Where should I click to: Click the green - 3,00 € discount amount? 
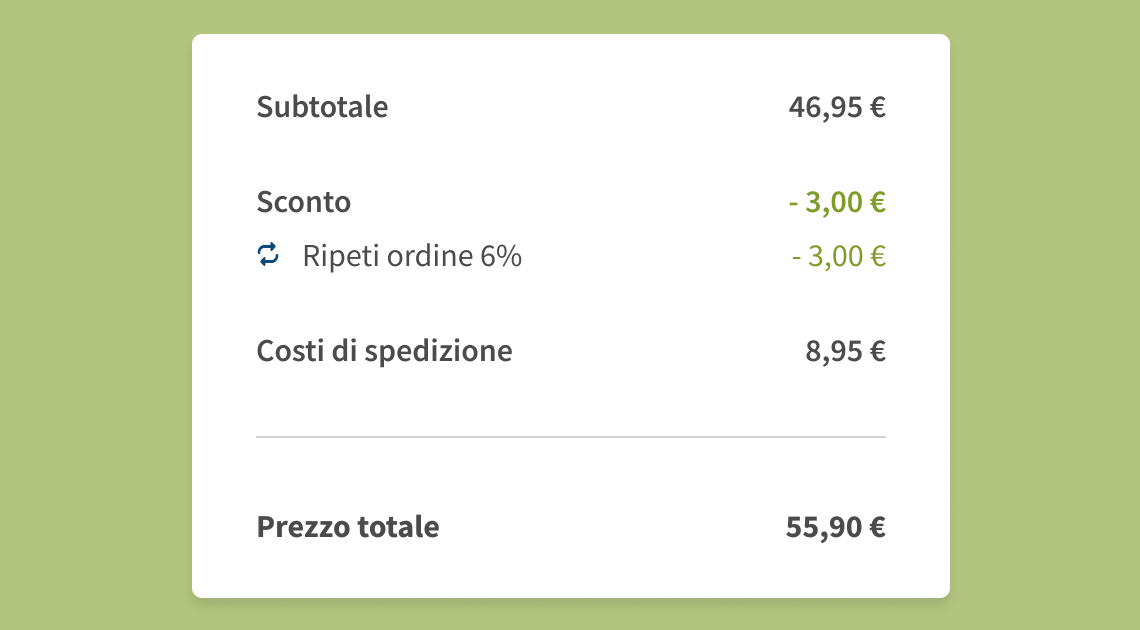click(x=837, y=201)
